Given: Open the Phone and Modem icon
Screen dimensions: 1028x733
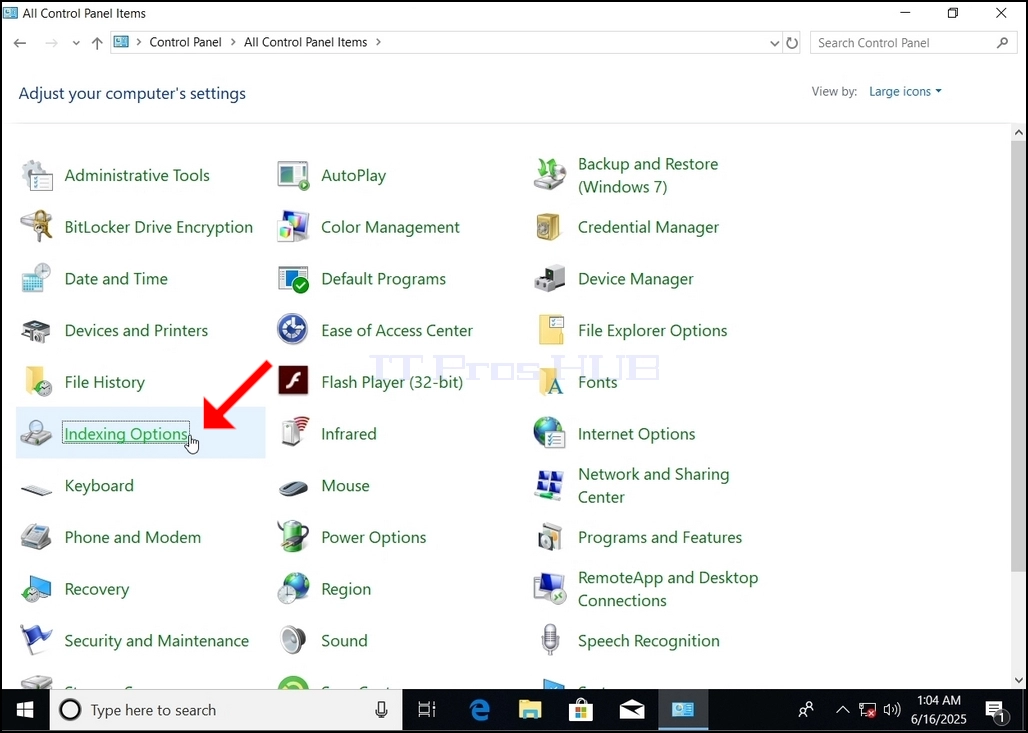Looking at the screenshot, I should click(x=36, y=537).
